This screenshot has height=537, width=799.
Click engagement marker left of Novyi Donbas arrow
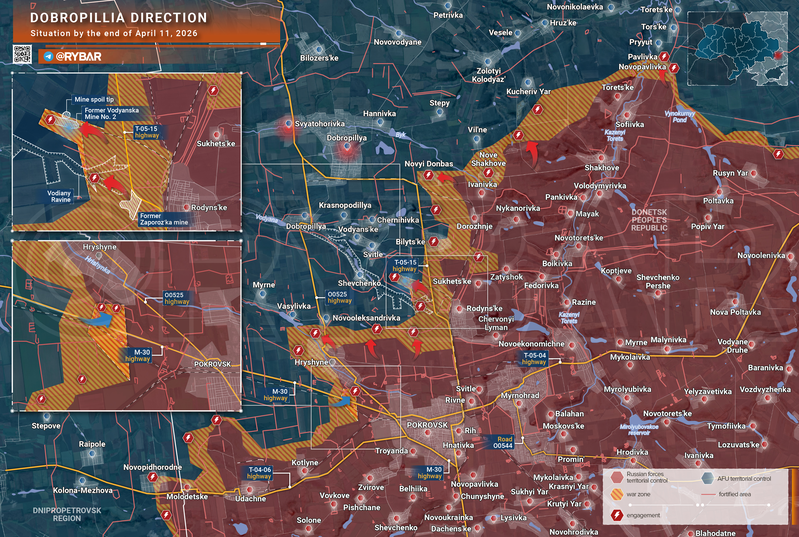pyautogui.click(x=429, y=176)
